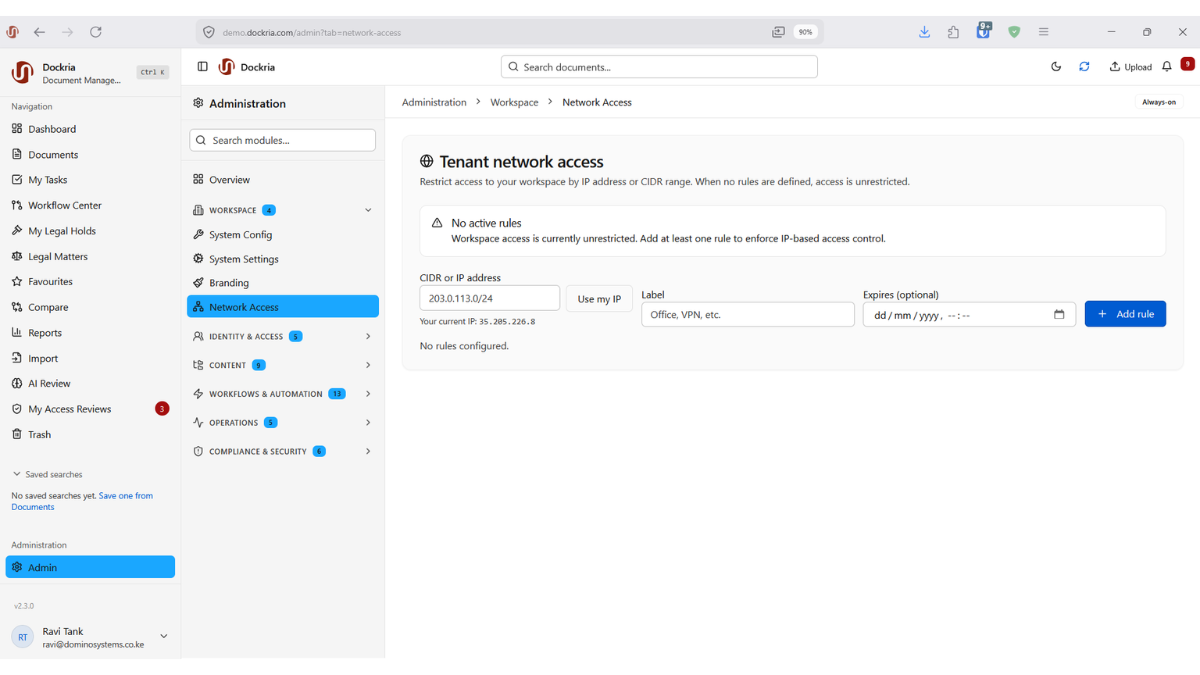This screenshot has height=675, width=1200.
Task: Click the refresh sync icon in header
Action: coord(1084,67)
